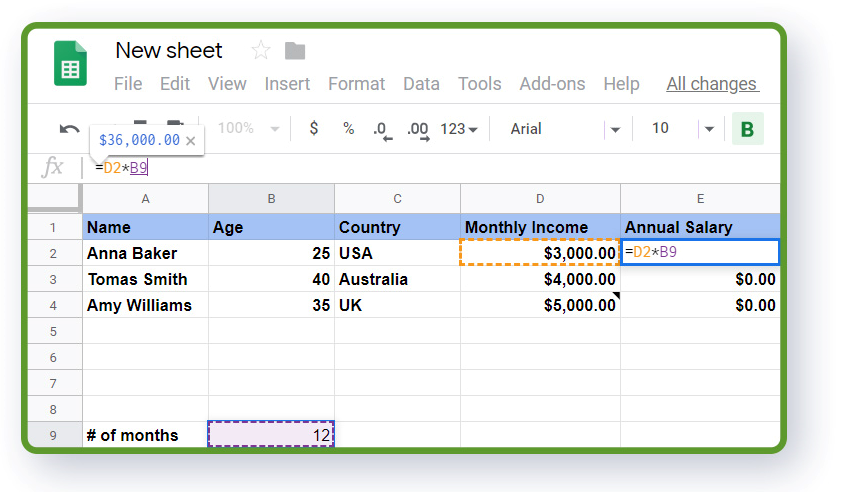Select row 2 header

pyautogui.click(x=53, y=253)
